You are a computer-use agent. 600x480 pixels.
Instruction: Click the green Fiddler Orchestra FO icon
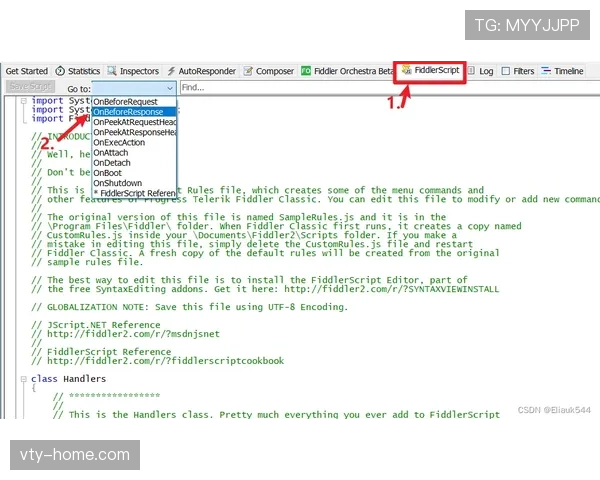[306, 71]
